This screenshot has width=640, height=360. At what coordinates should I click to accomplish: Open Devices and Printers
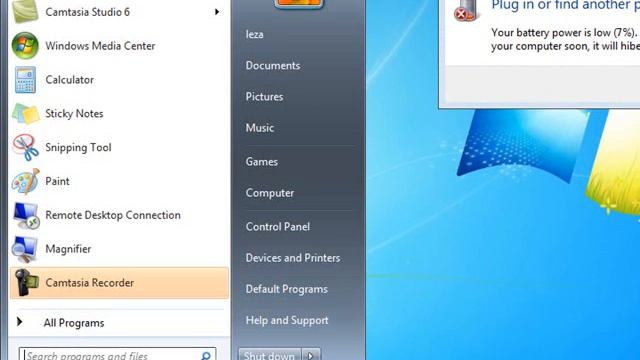293,258
